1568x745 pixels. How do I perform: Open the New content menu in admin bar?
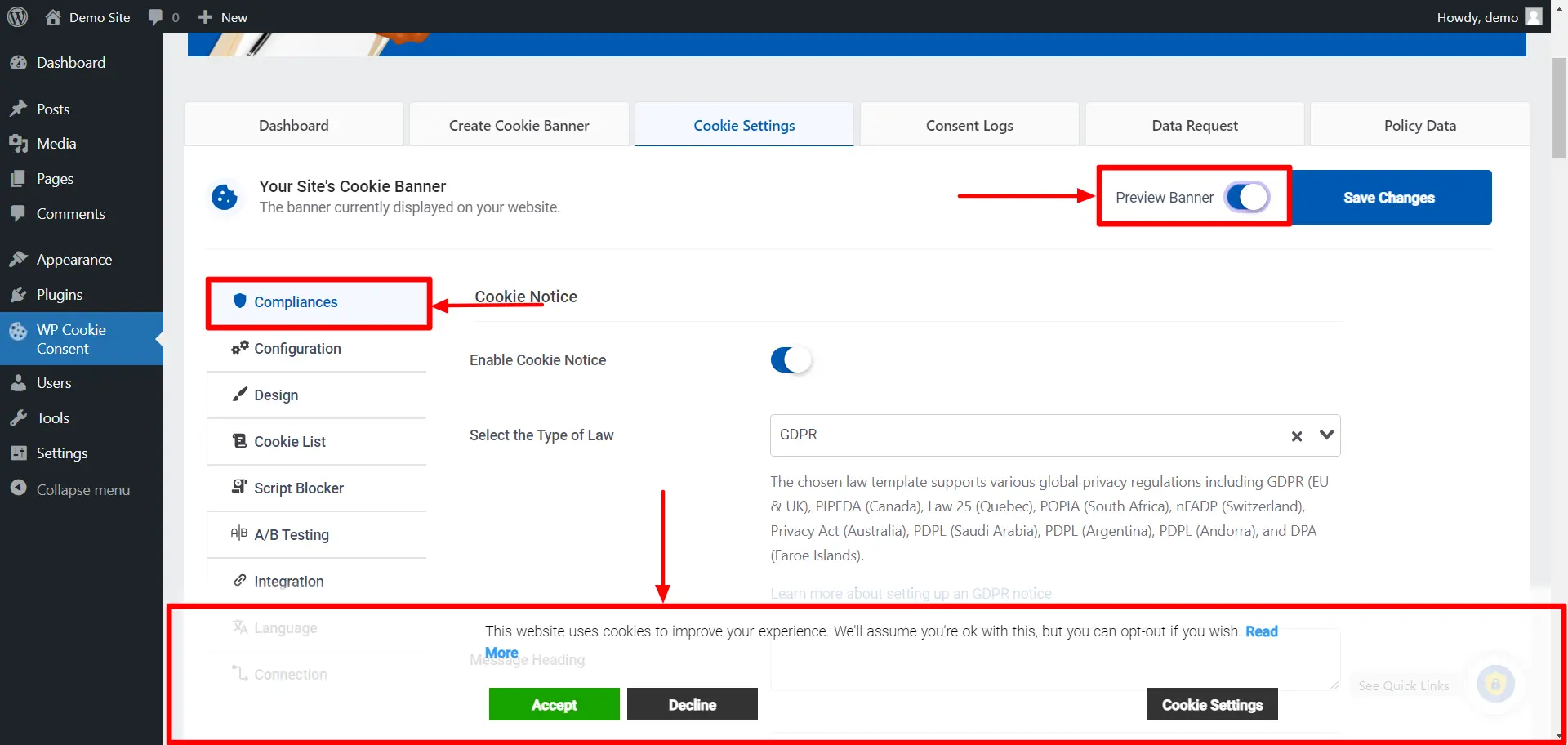pos(223,17)
